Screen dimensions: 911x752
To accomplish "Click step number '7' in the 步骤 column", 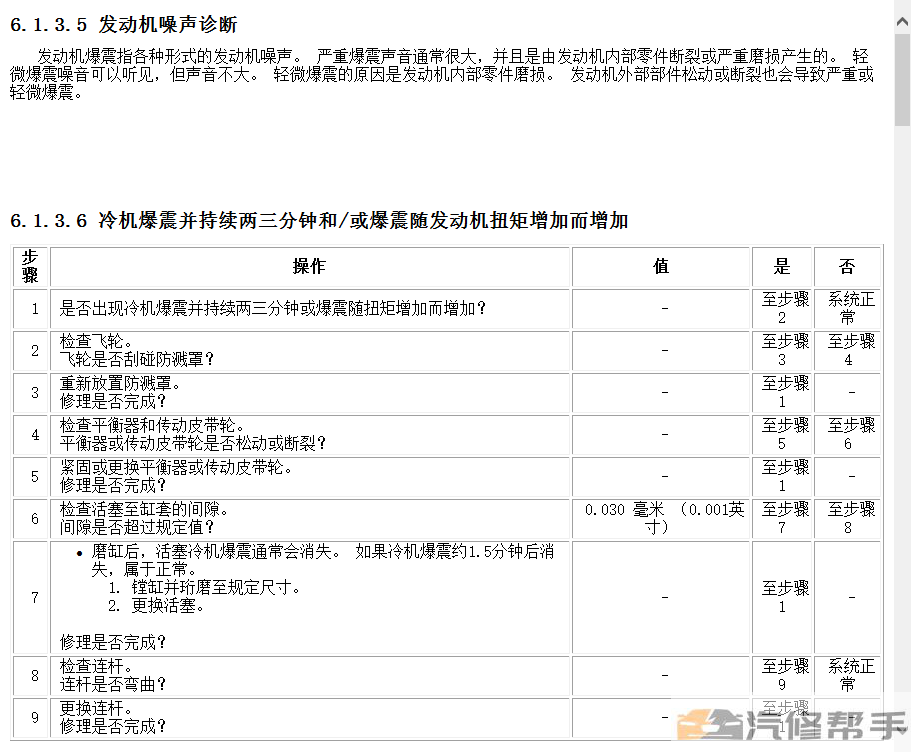I will (35, 597).
